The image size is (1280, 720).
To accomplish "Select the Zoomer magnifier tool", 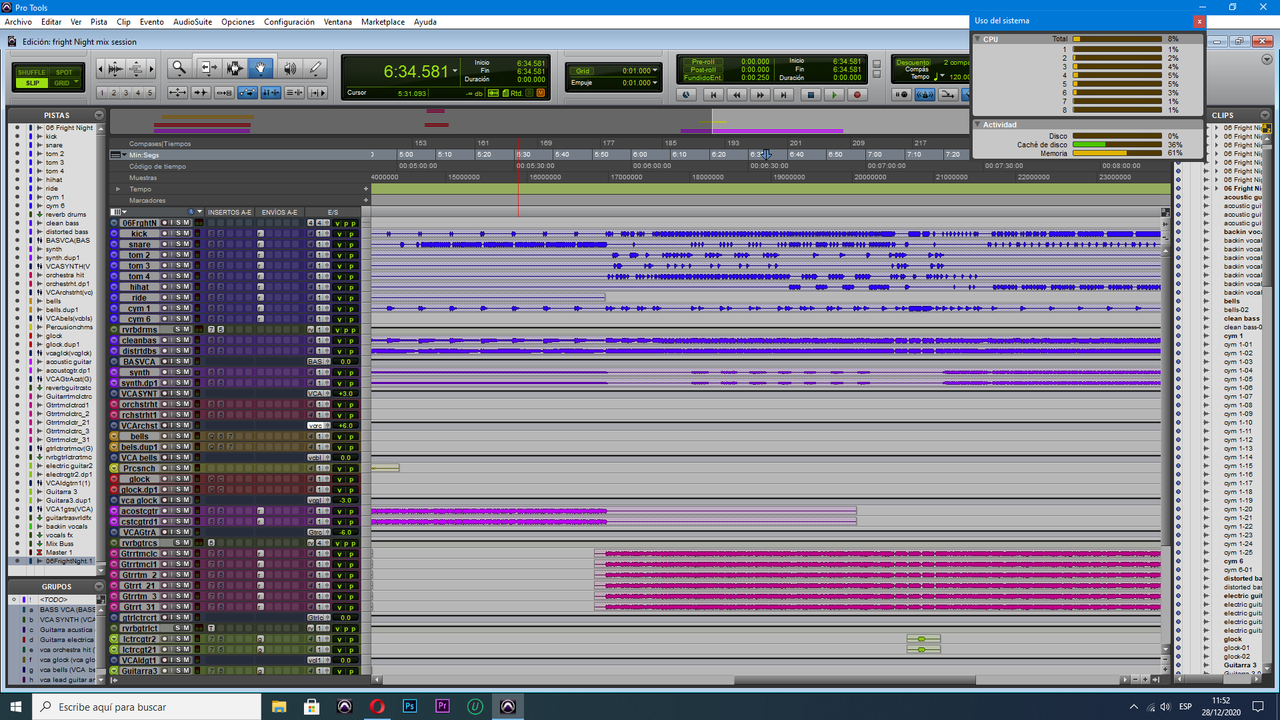I will tap(179, 68).
